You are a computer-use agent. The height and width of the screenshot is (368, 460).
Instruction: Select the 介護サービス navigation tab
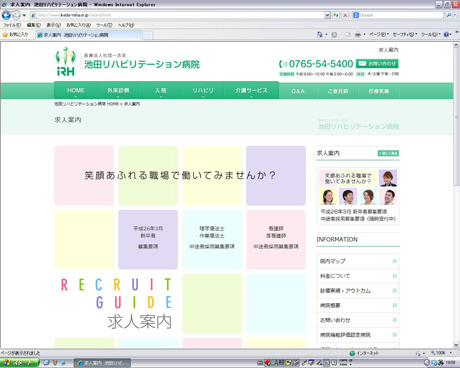point(251,90)
